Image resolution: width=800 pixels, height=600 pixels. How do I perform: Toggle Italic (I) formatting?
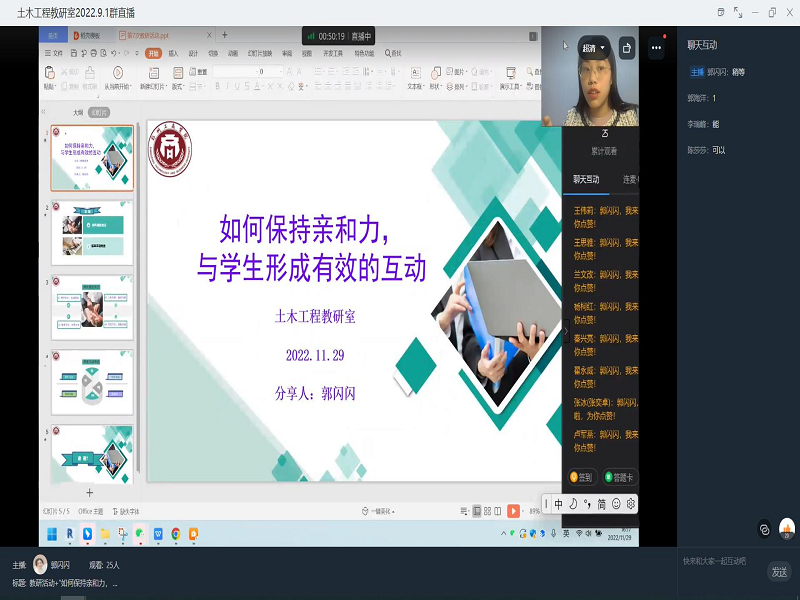pyautogui.click(x=228, y=86)
